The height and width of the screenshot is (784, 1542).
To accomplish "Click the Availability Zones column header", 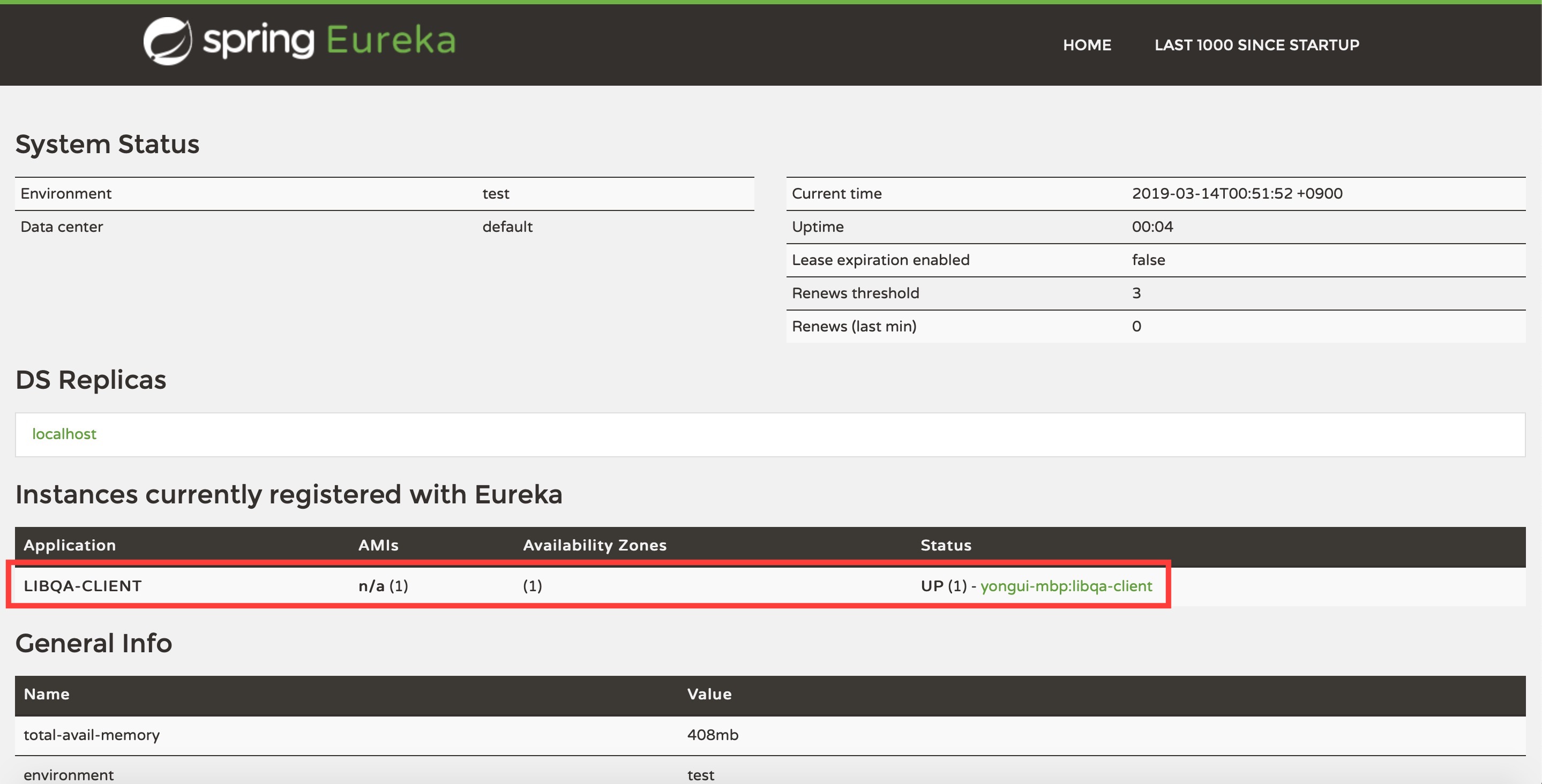I will click(594, 545).
